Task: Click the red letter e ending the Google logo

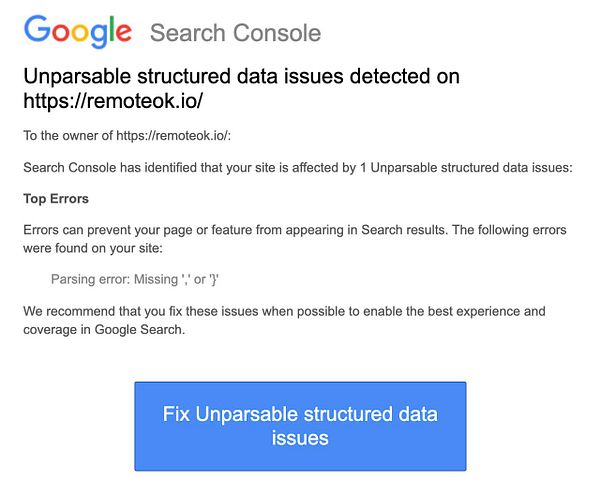Action: pyautogui.click(x=122, y=33)
